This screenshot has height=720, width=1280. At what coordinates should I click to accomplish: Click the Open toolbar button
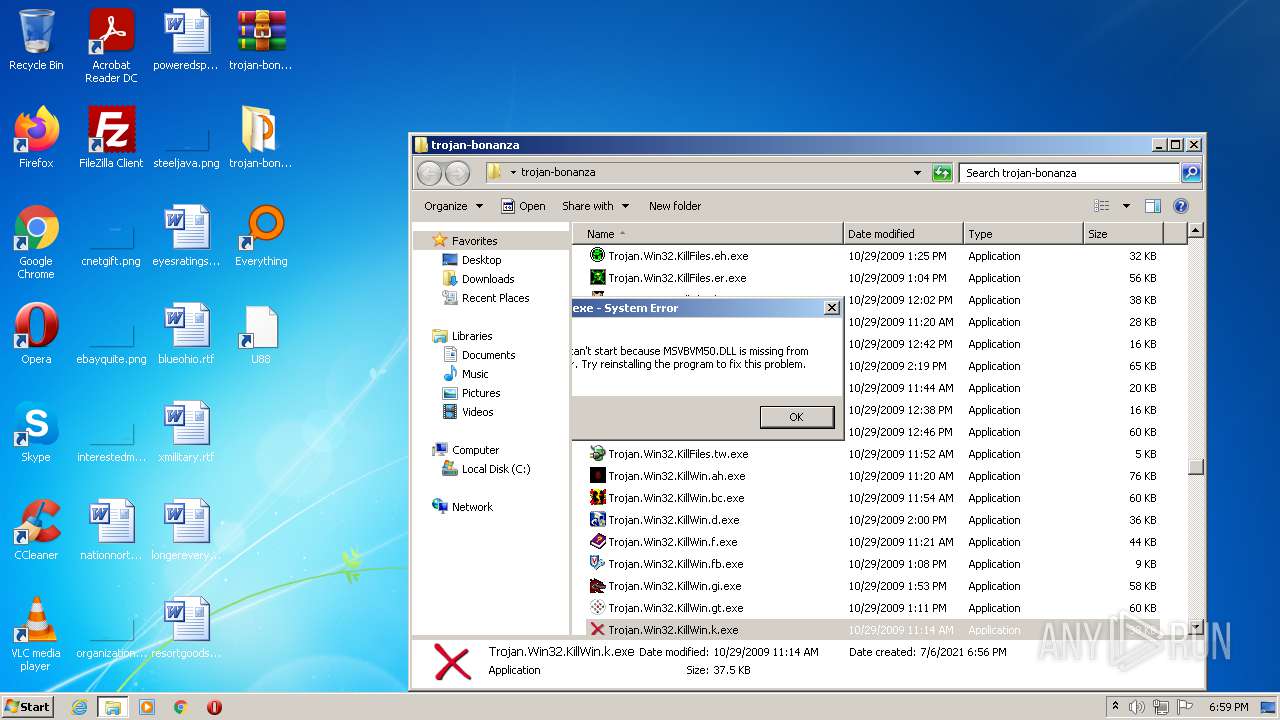[523, 206]
